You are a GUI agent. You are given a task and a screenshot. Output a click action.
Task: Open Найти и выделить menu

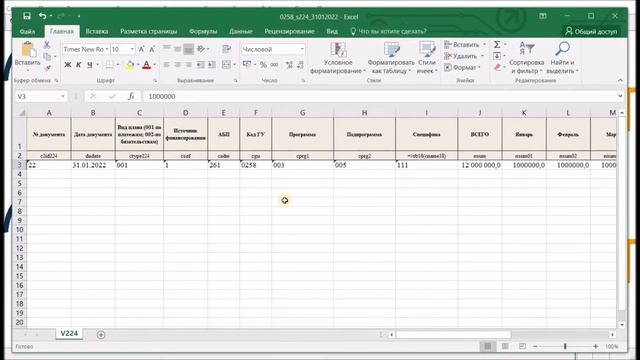(562, 58)
